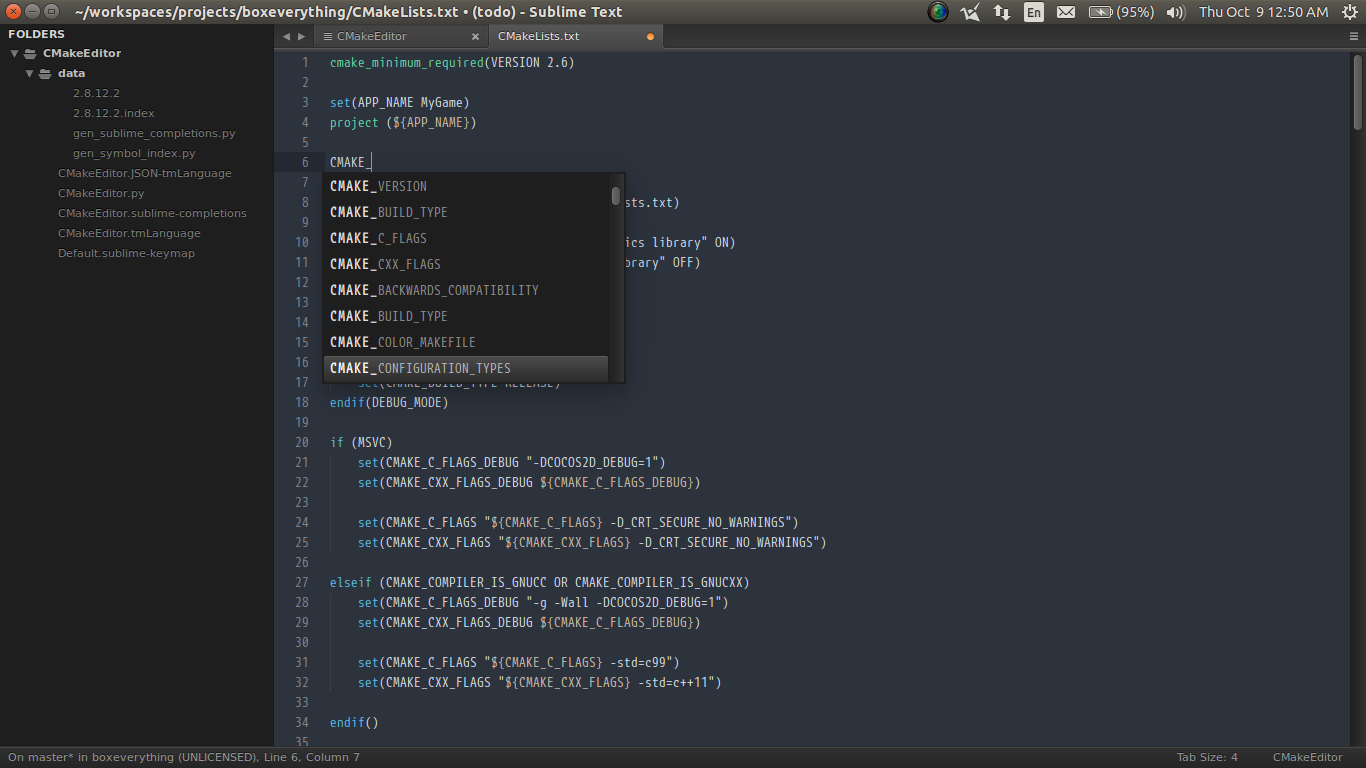Open the global Ubuntu indicator globe icon
This screenshot has width=1366, height=768.
937,13
